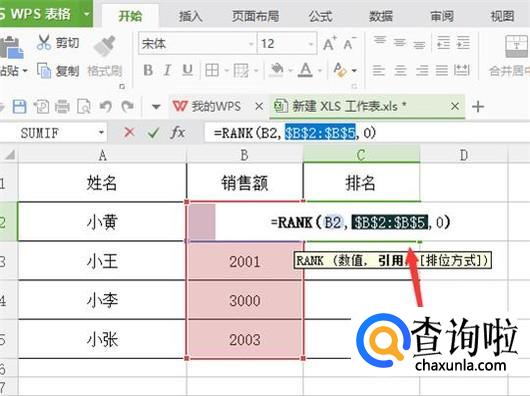Viewport: 530px width, 396px height.
Task: Click the select-all corner triangle
Action: click(10, 155)
